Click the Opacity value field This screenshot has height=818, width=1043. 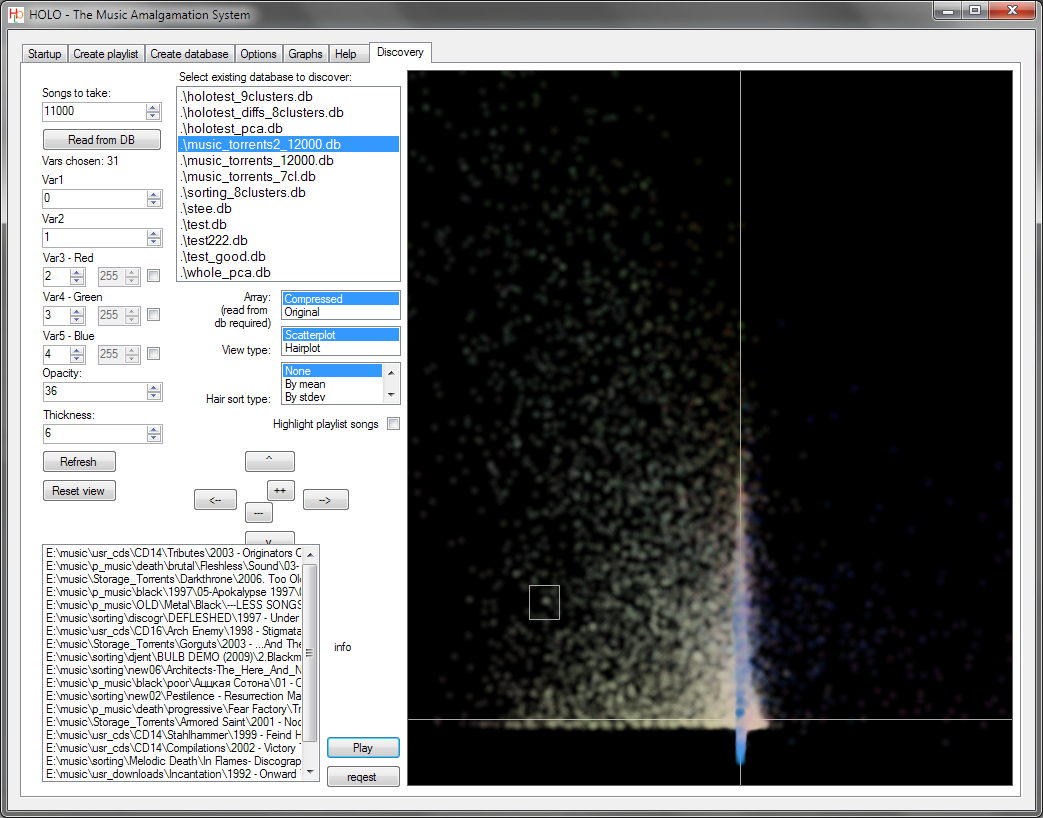tap(94, 392)
